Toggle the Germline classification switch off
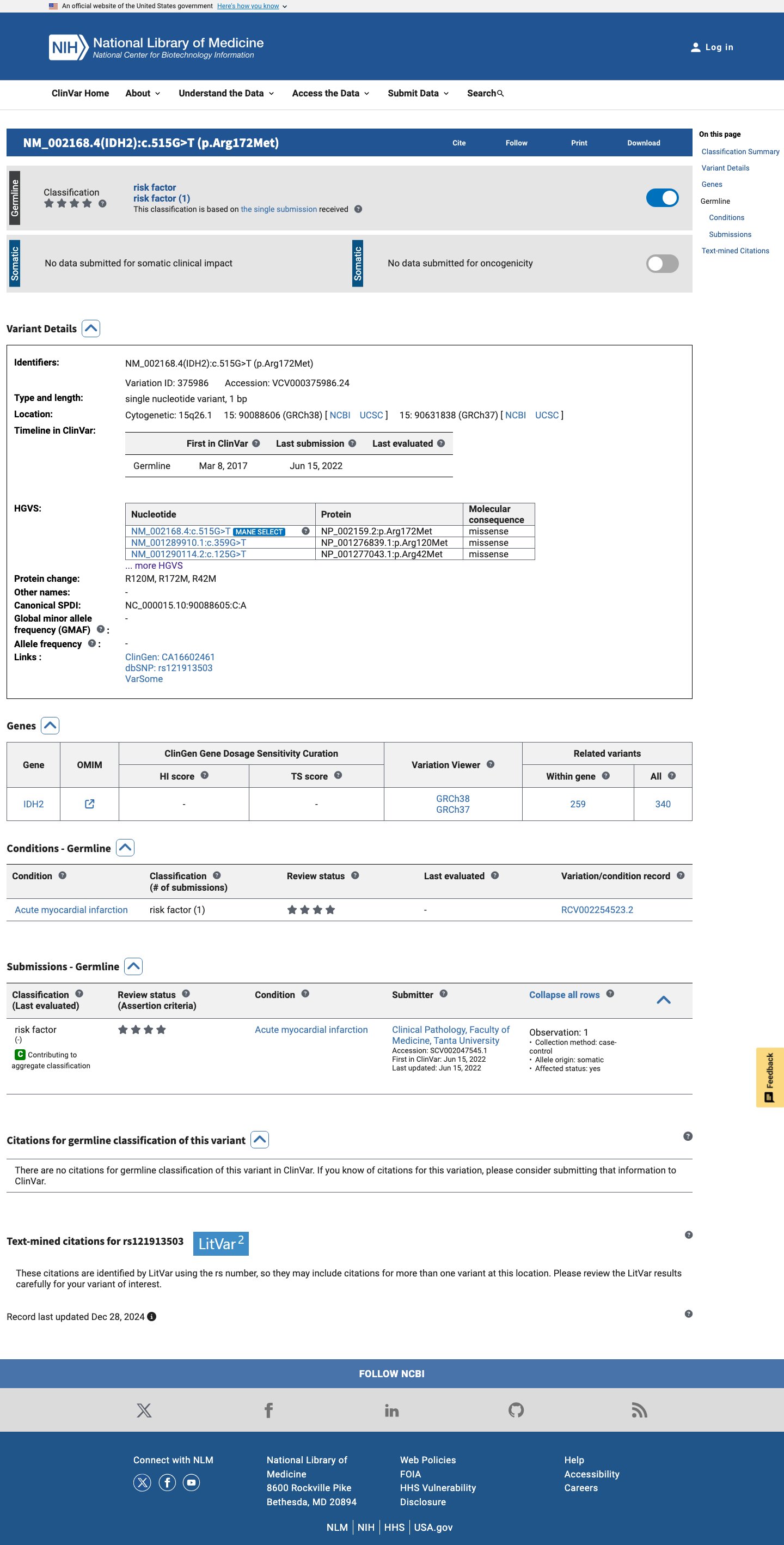Viewport: 784px width, 1545px height. [663, 198]
